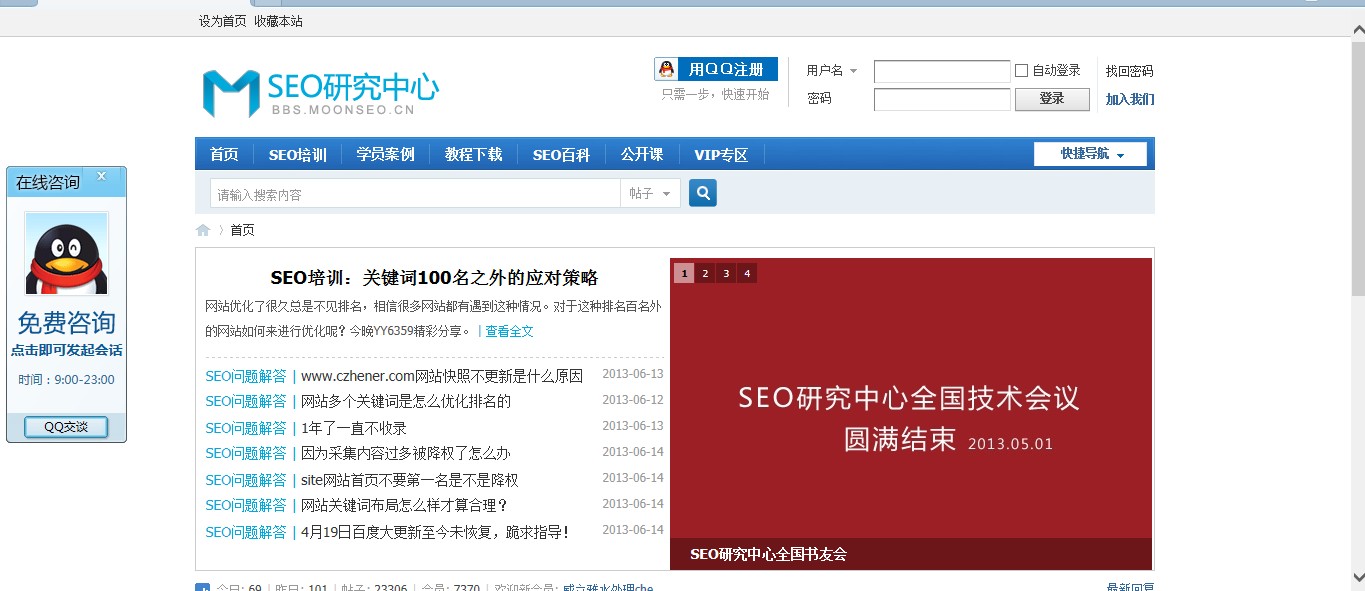
Task: Click the 用QQ注册 penguin button
Action: click(715, 69)
